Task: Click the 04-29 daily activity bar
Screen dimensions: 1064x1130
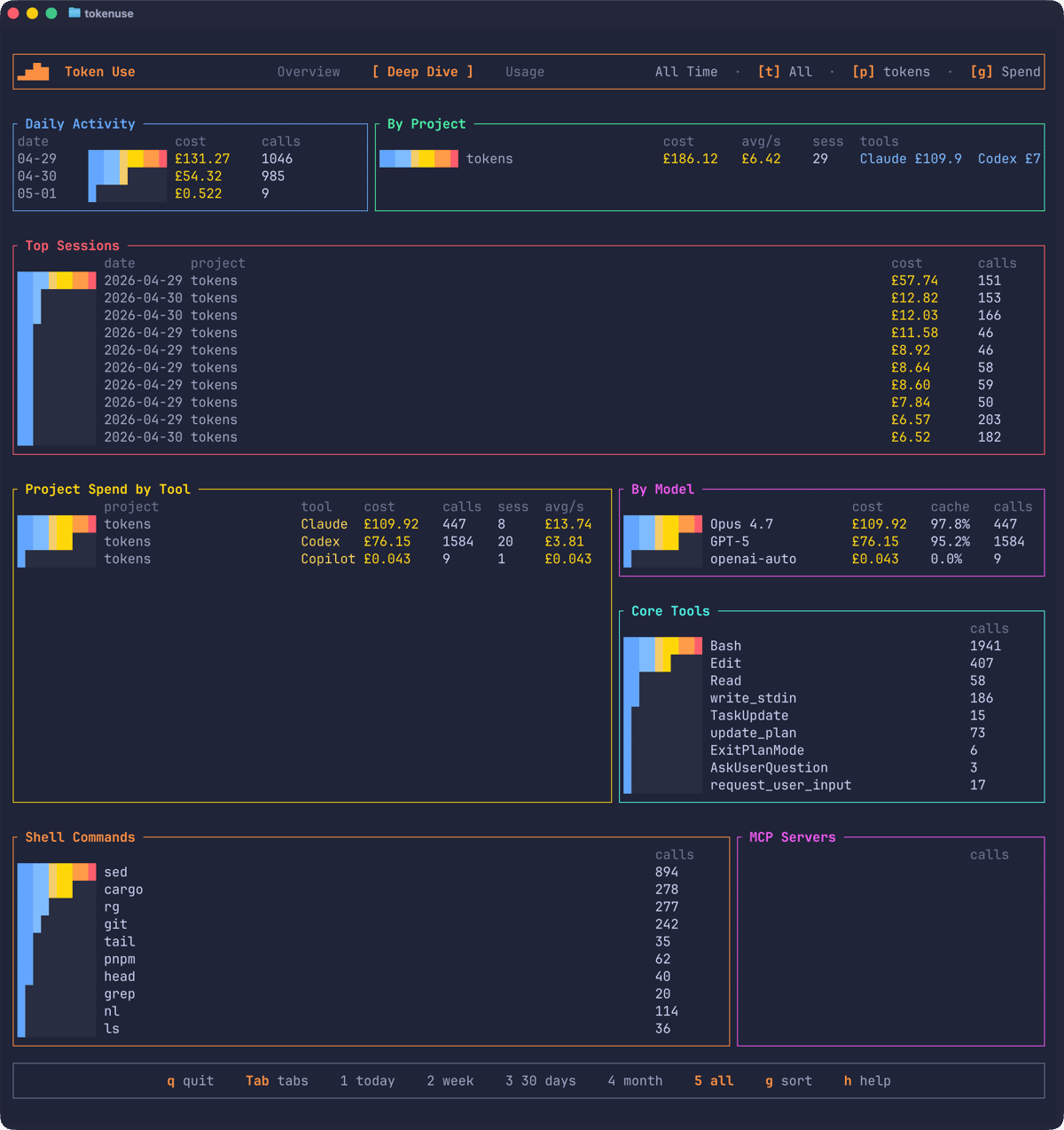Action: pos(128,159)
